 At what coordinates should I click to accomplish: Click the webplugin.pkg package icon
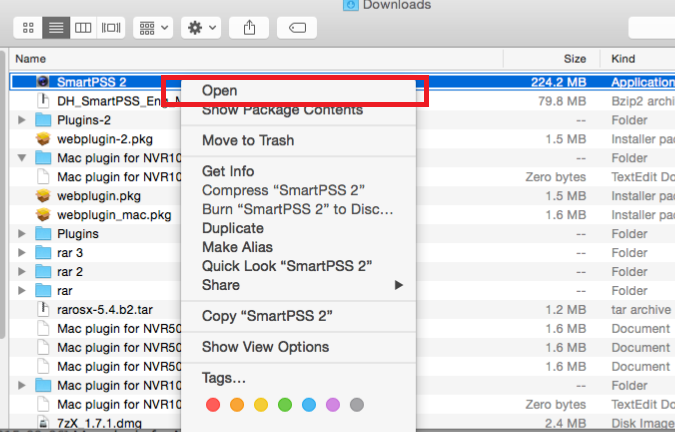[x=43, y=195]
